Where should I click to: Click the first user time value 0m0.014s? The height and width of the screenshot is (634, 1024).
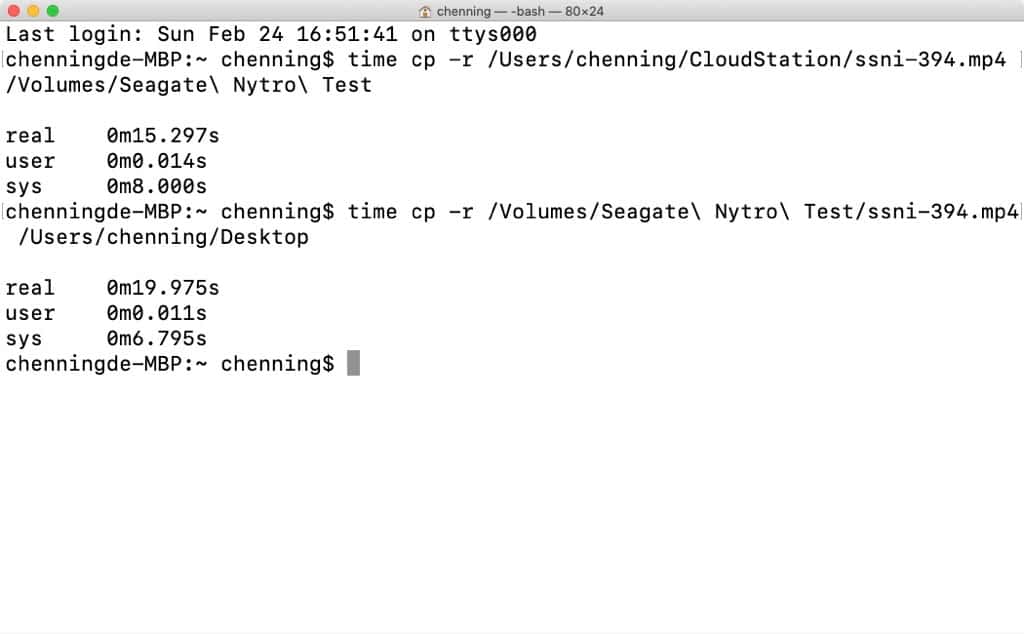click(157, 161)
